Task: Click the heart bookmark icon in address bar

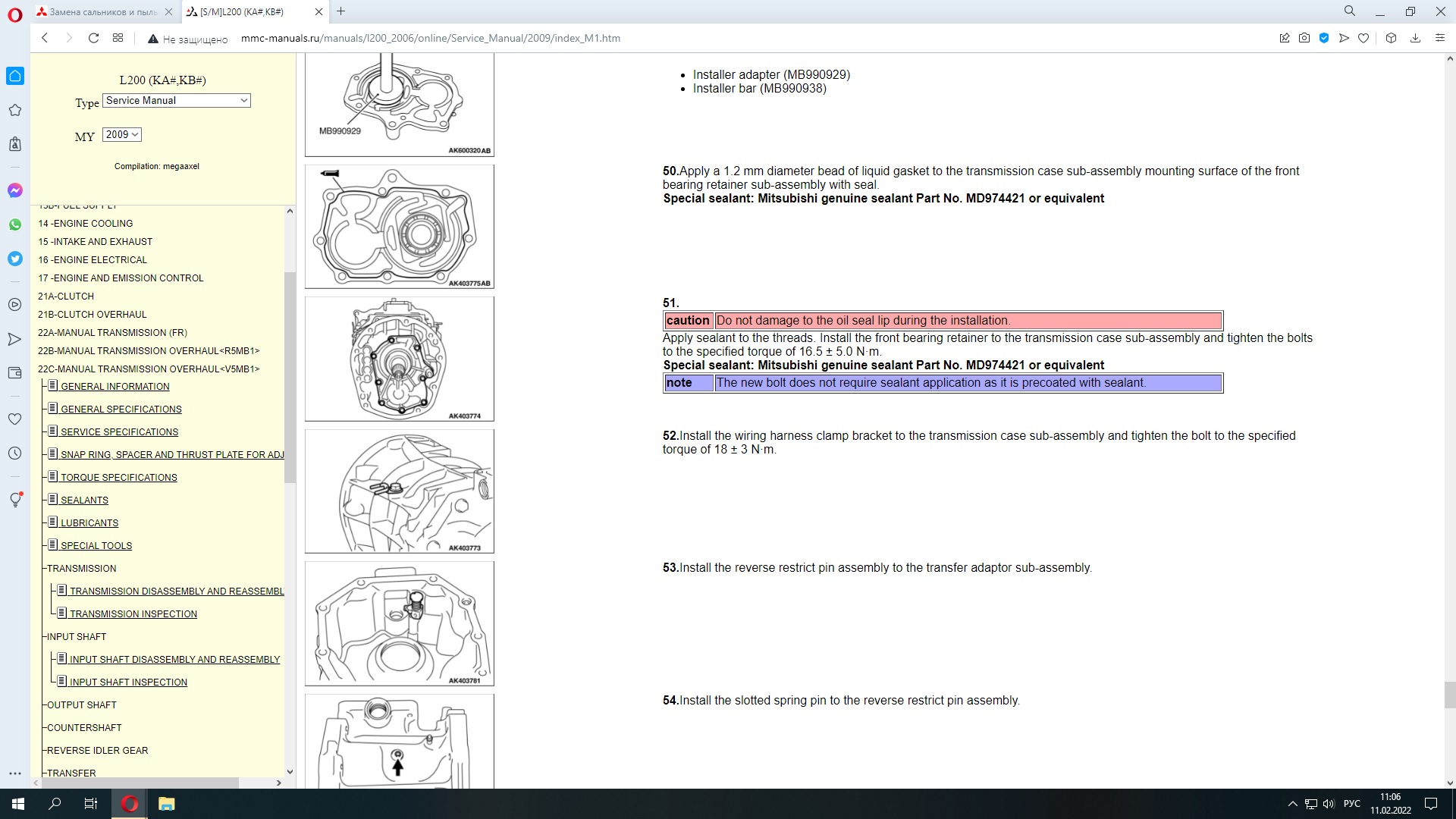Action: pyautogui.click(x=1363, y=38)
